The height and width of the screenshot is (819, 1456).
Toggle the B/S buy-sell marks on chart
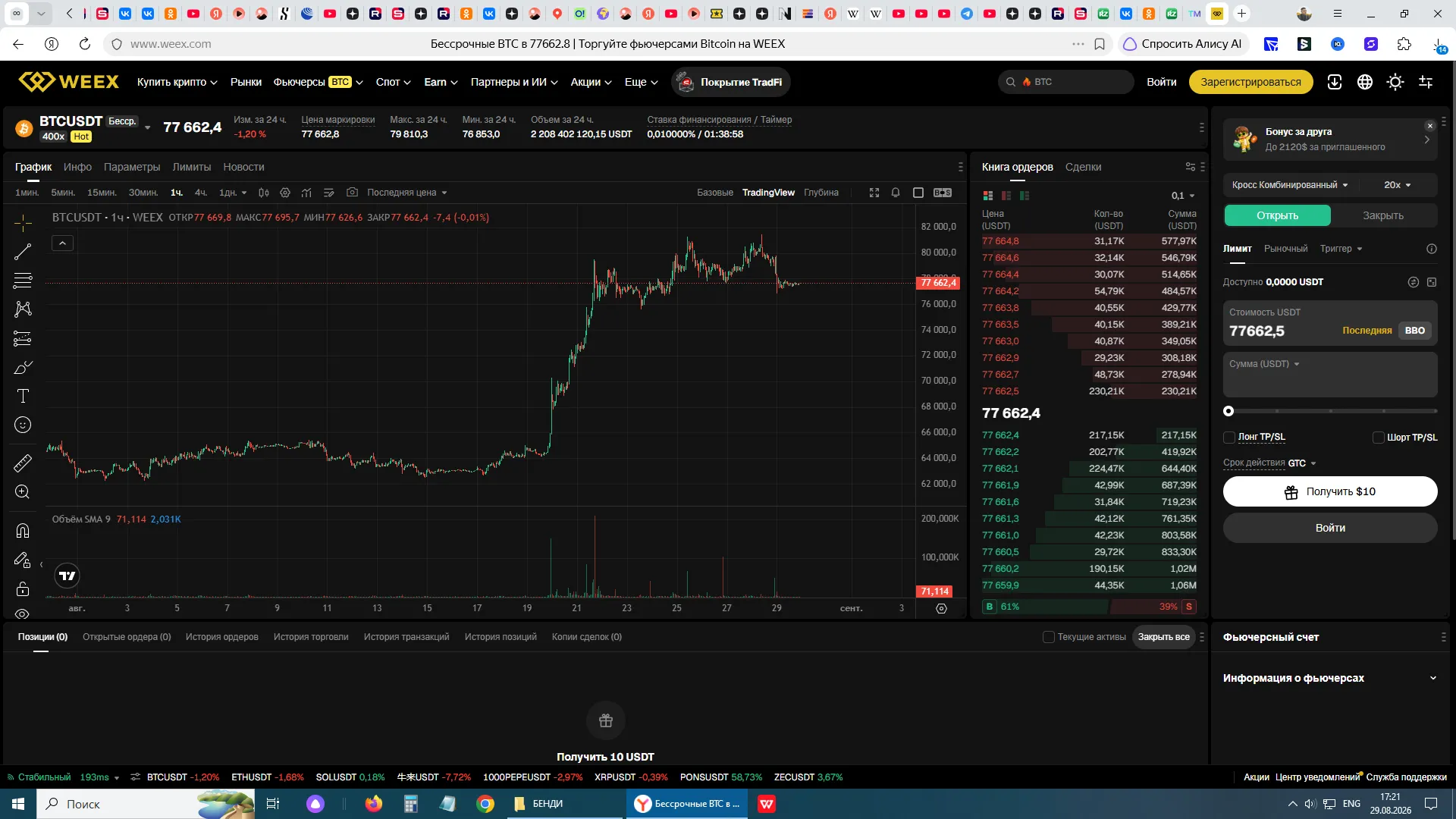click(943, 193)
